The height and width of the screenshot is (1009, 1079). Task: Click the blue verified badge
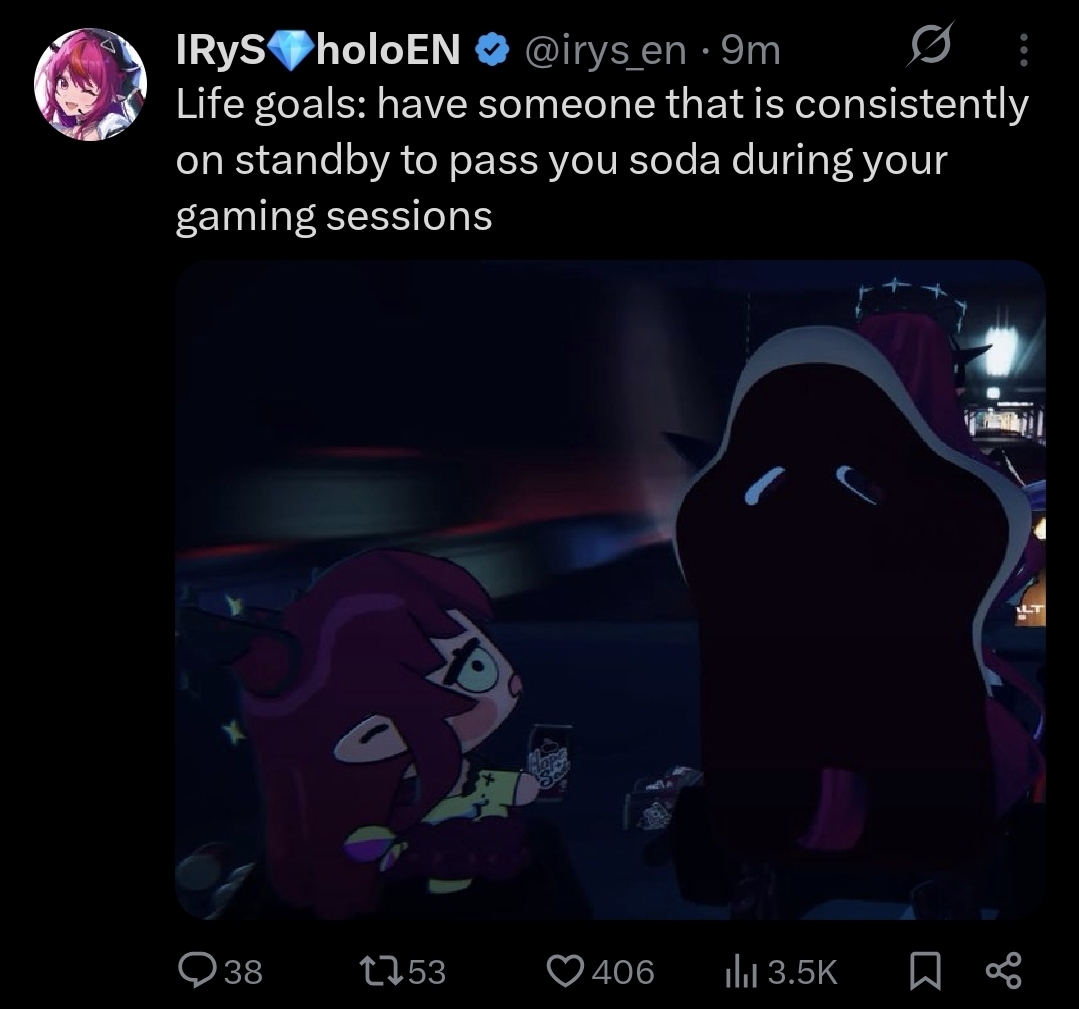tap(491, 52)
